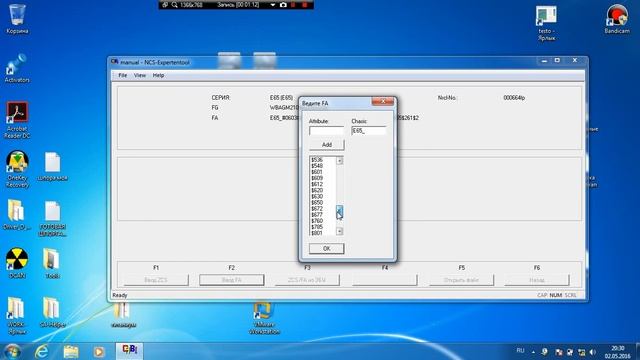The height and width of the screenshot is (360, 640).
Task: Click the taskbar clock showing 20:30
Action: 618,352
